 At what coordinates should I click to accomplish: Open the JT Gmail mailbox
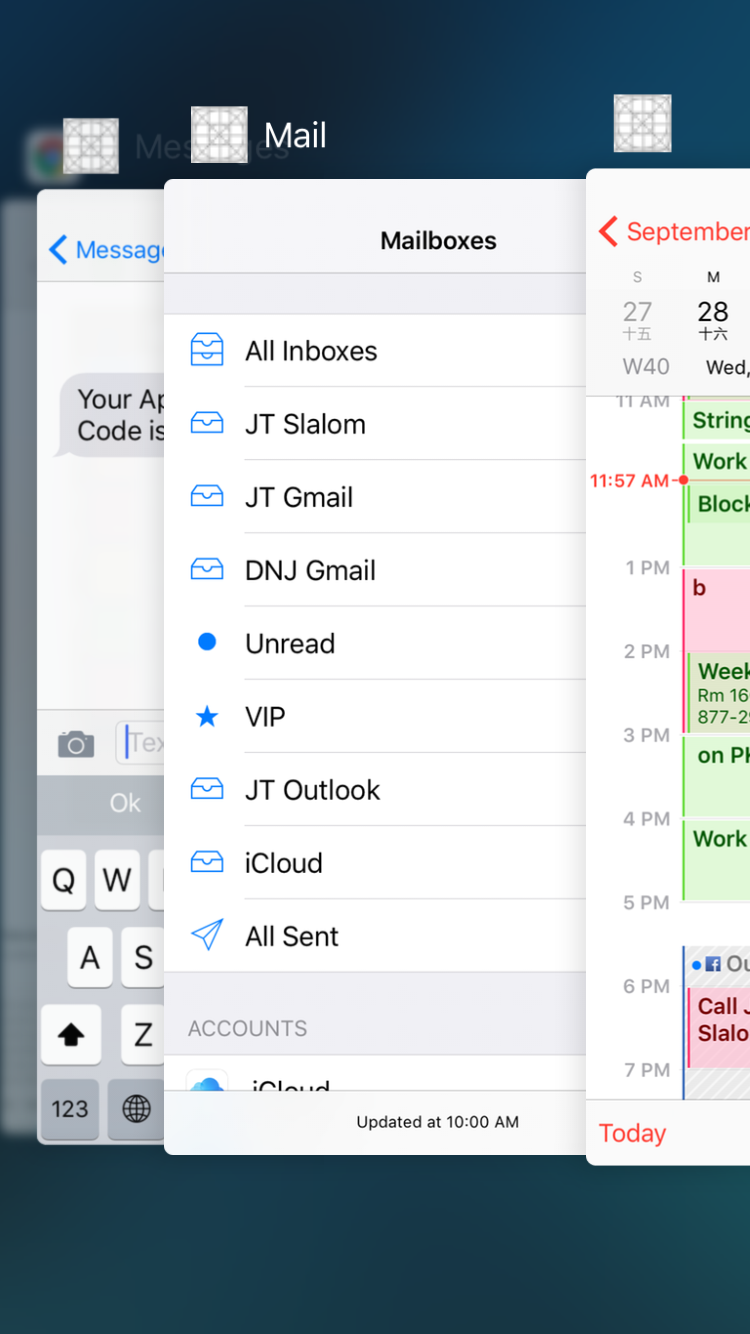375,497
